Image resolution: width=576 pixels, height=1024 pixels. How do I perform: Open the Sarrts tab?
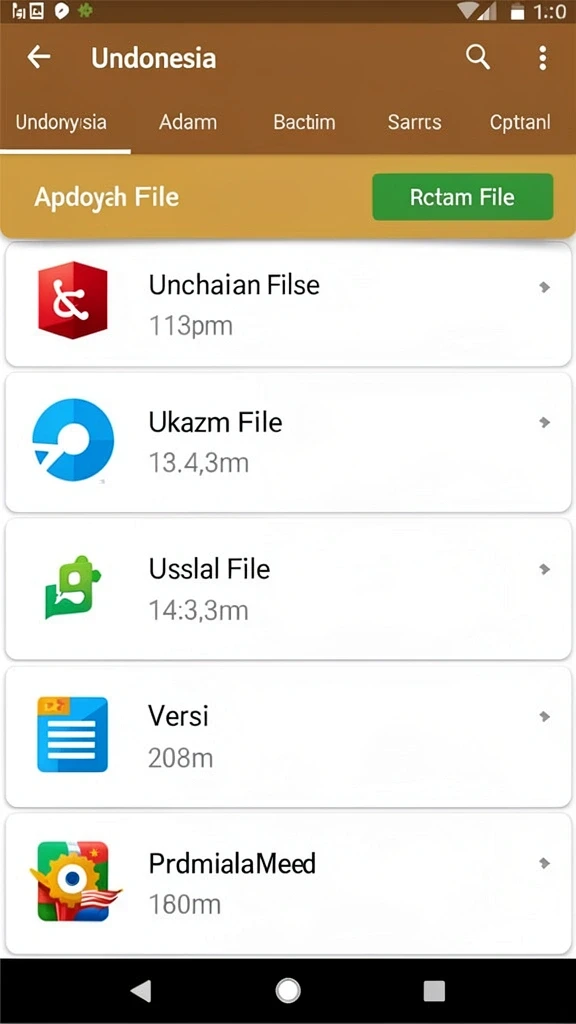[414, 122]
